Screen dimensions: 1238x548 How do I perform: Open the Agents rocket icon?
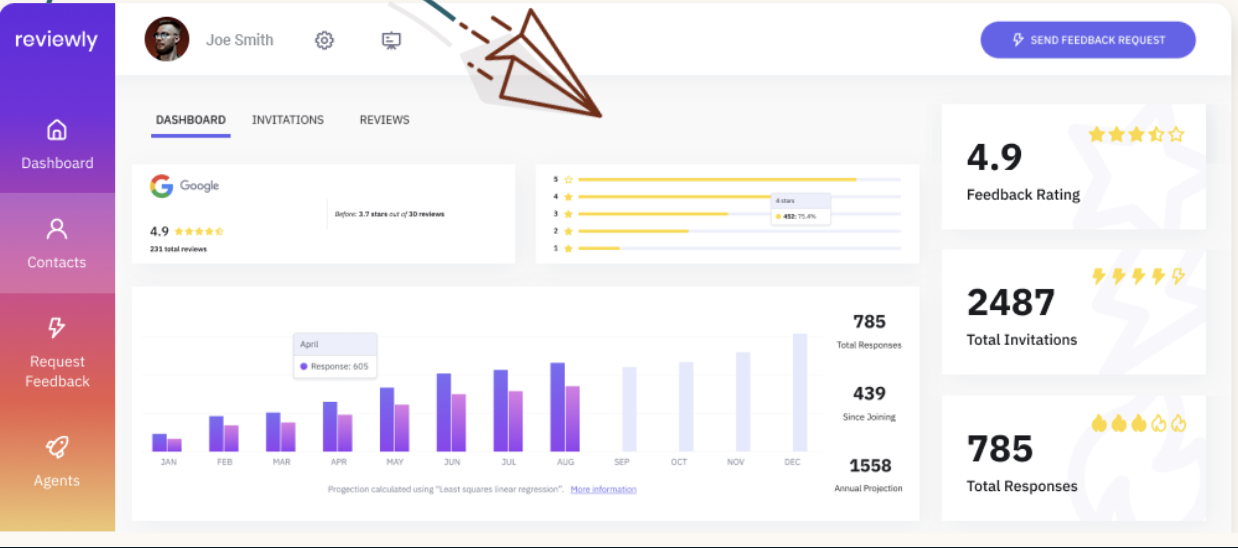[57, 447]
